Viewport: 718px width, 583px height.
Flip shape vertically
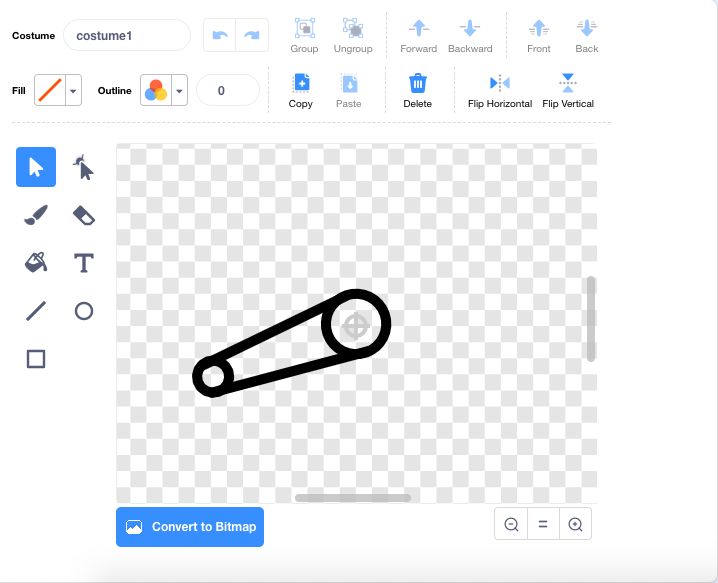point(568,91)
